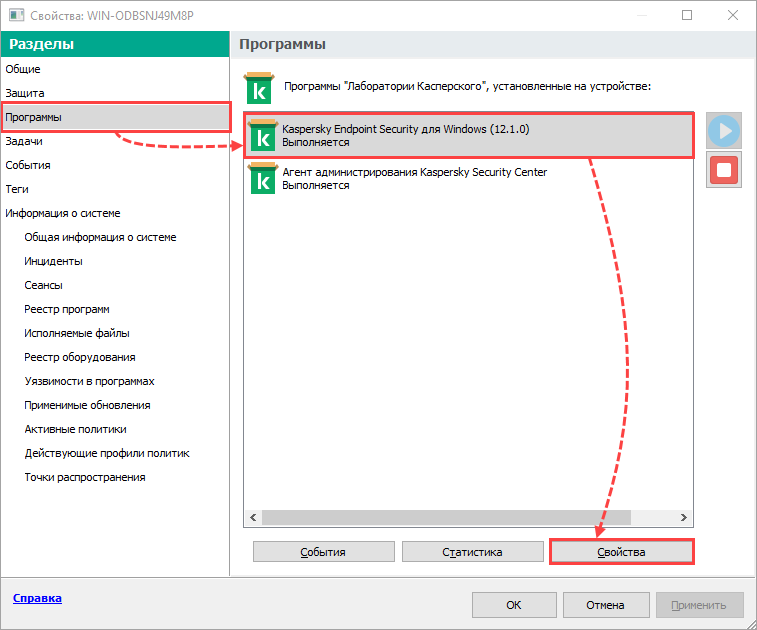757x630 pixels.
Task: Go to the Задачи section
Action: click(24, 141)
